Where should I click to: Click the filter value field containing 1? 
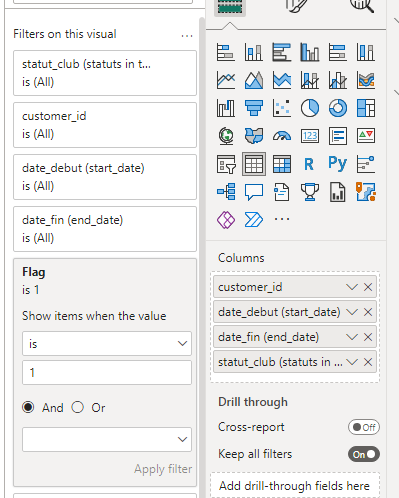pos(107,372)
